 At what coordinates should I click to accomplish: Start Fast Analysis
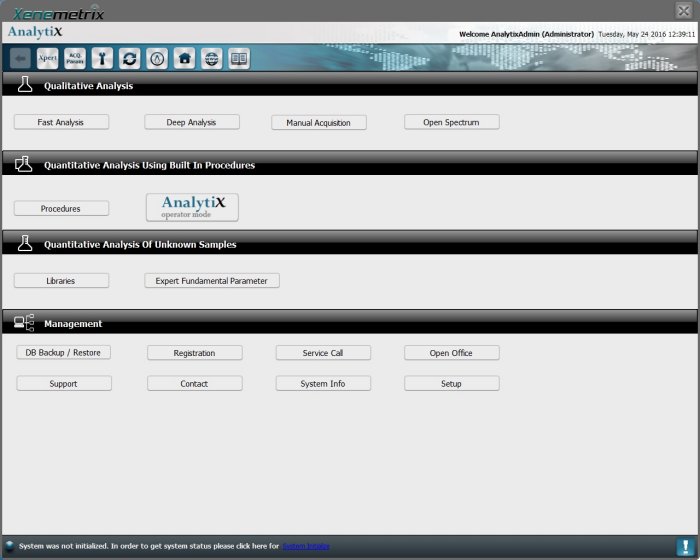click(x=61, y=122)
